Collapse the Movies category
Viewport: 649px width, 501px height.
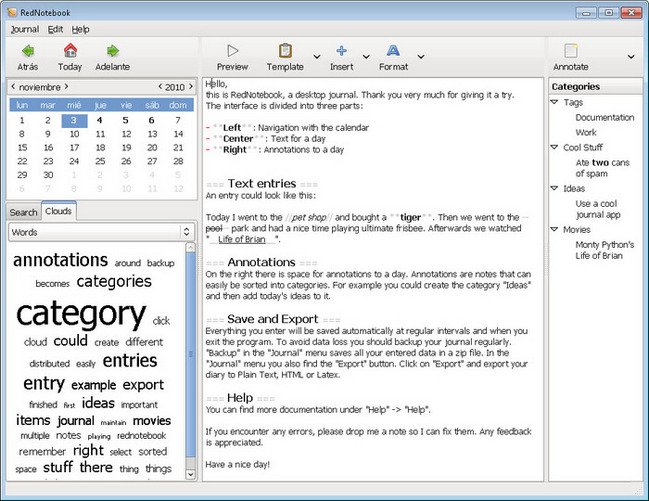554,229
